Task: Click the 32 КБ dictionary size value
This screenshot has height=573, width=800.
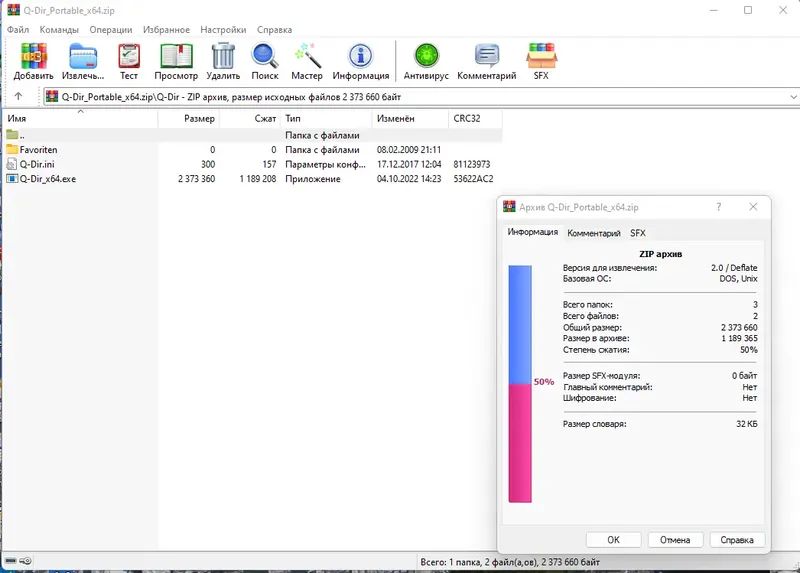Action: coord(747,423)
